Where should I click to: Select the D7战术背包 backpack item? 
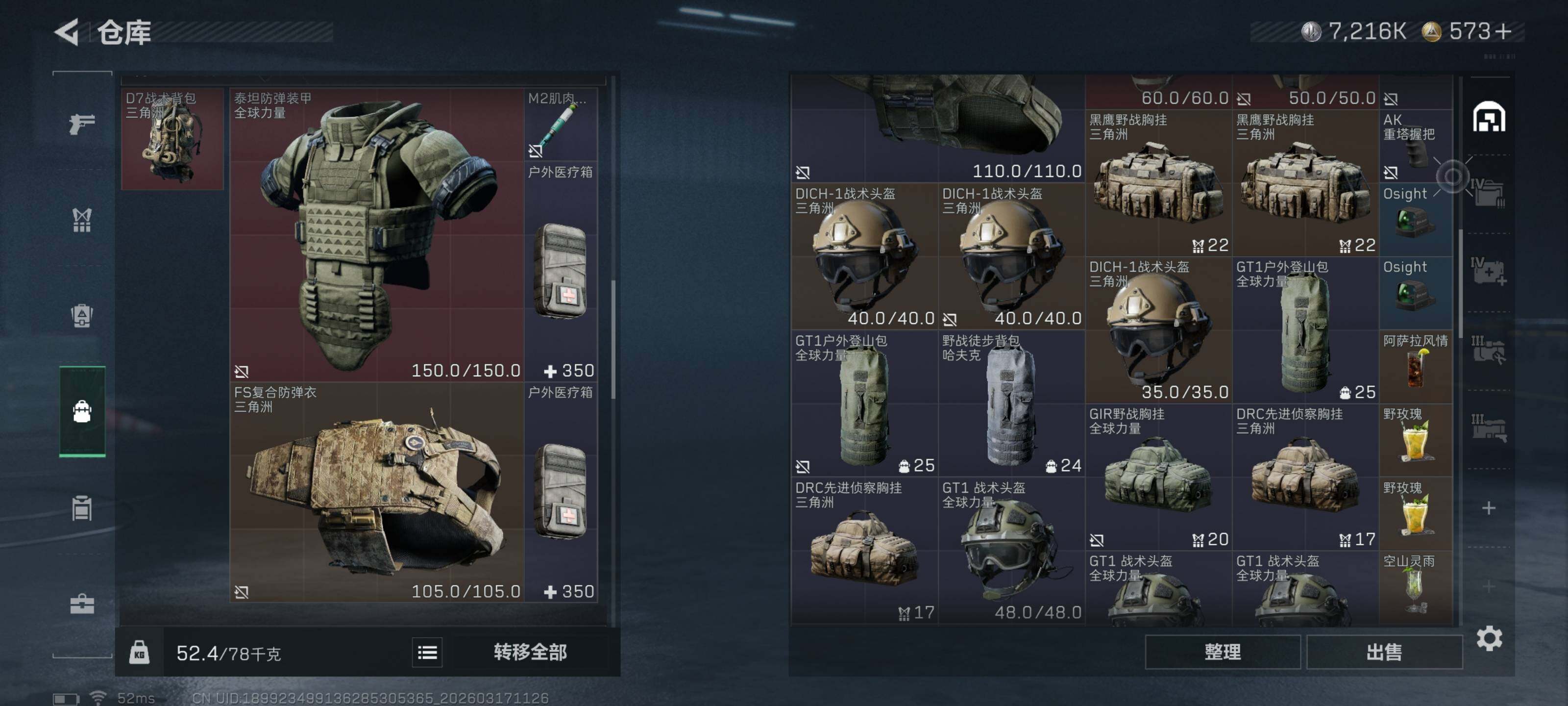pos(172,139)
